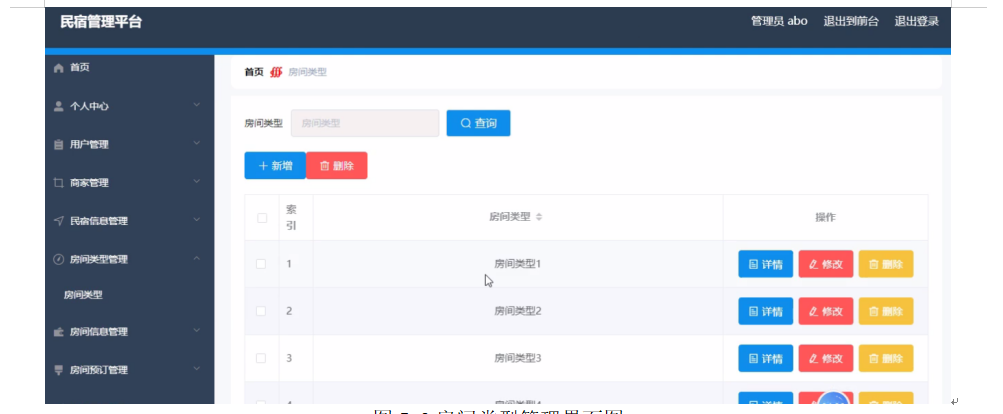Click the 首页 breadcrumb link
1003x414 pixels.
coord(254,72)
